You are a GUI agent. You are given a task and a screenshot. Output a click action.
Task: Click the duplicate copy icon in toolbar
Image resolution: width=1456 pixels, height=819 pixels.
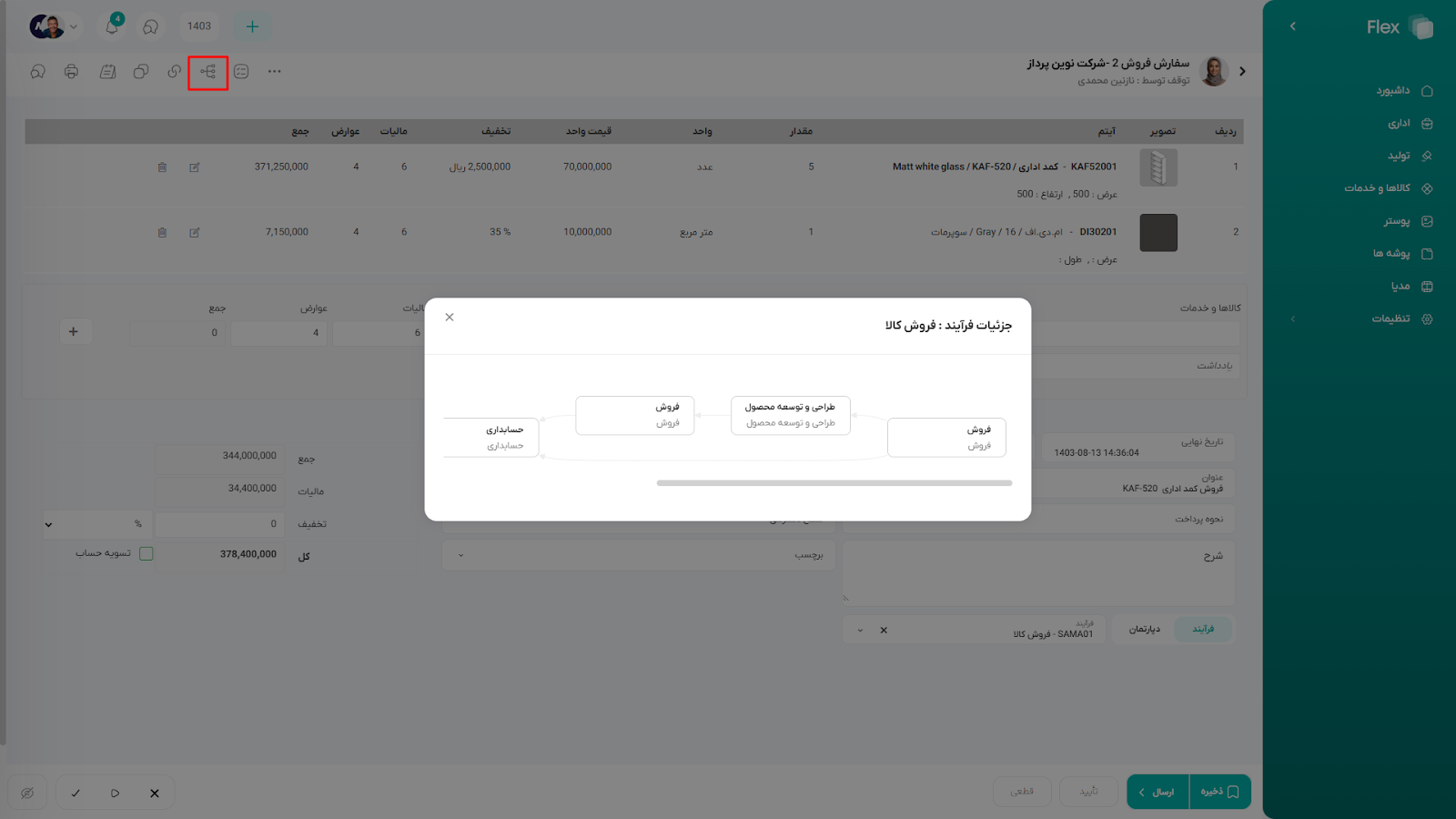point(141,71)
